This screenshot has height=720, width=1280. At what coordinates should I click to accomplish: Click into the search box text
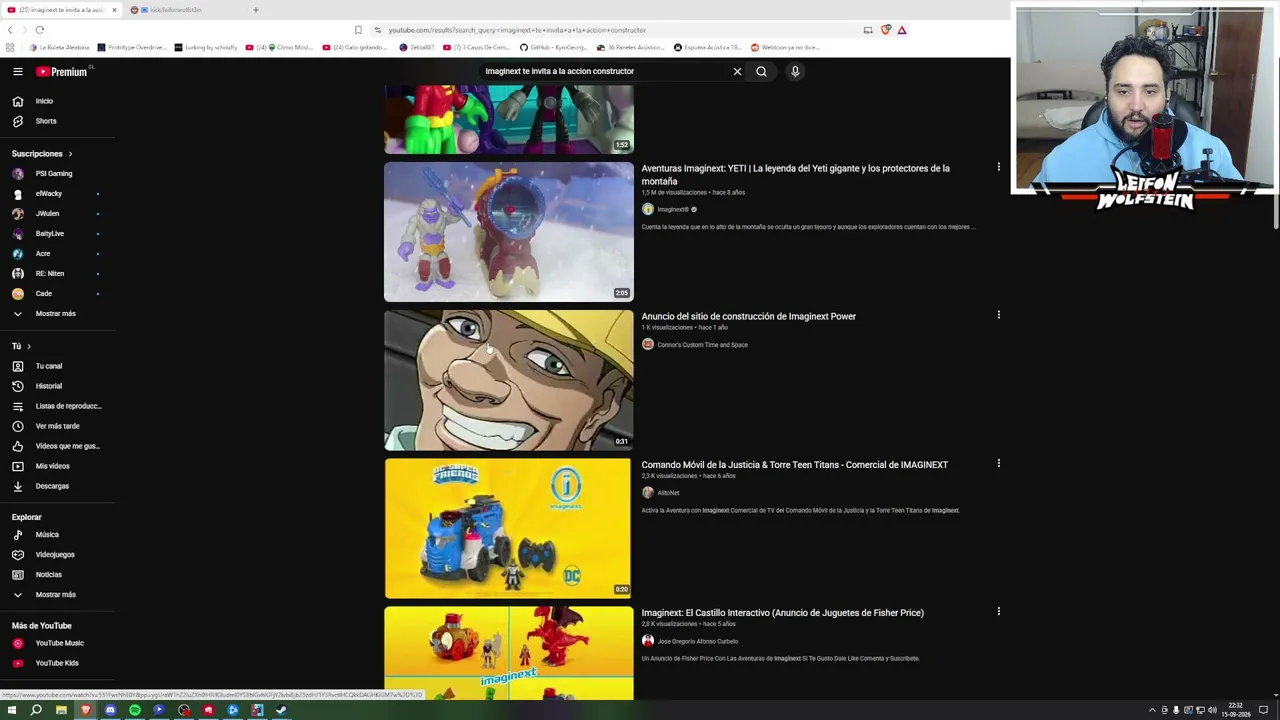[x=559, y=71]
